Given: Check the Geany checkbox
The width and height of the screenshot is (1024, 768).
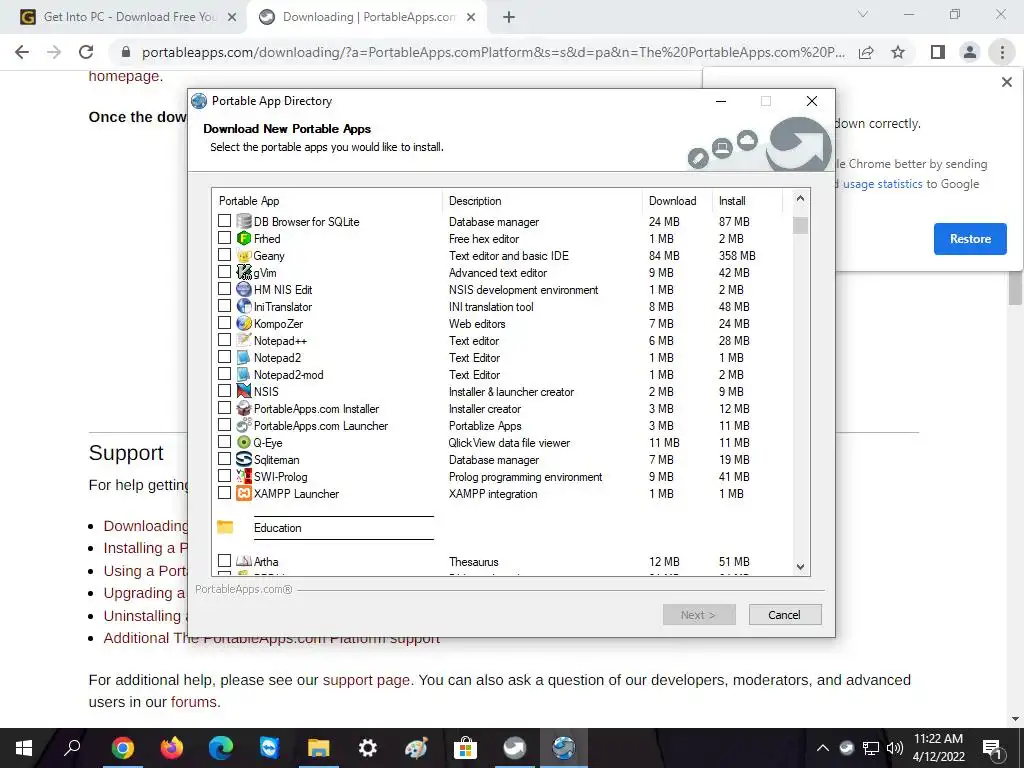Looking at the screenshot, I should click(x=224, y=255).
